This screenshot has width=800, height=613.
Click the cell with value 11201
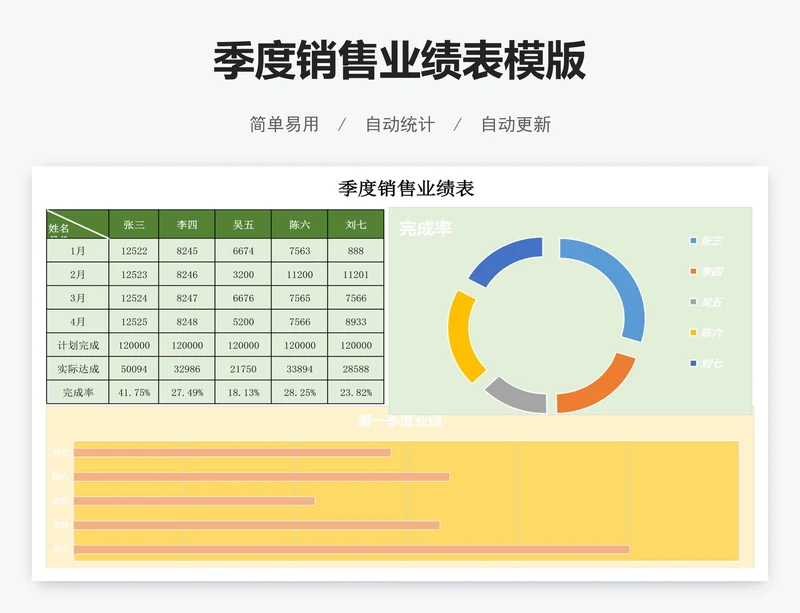356,275
